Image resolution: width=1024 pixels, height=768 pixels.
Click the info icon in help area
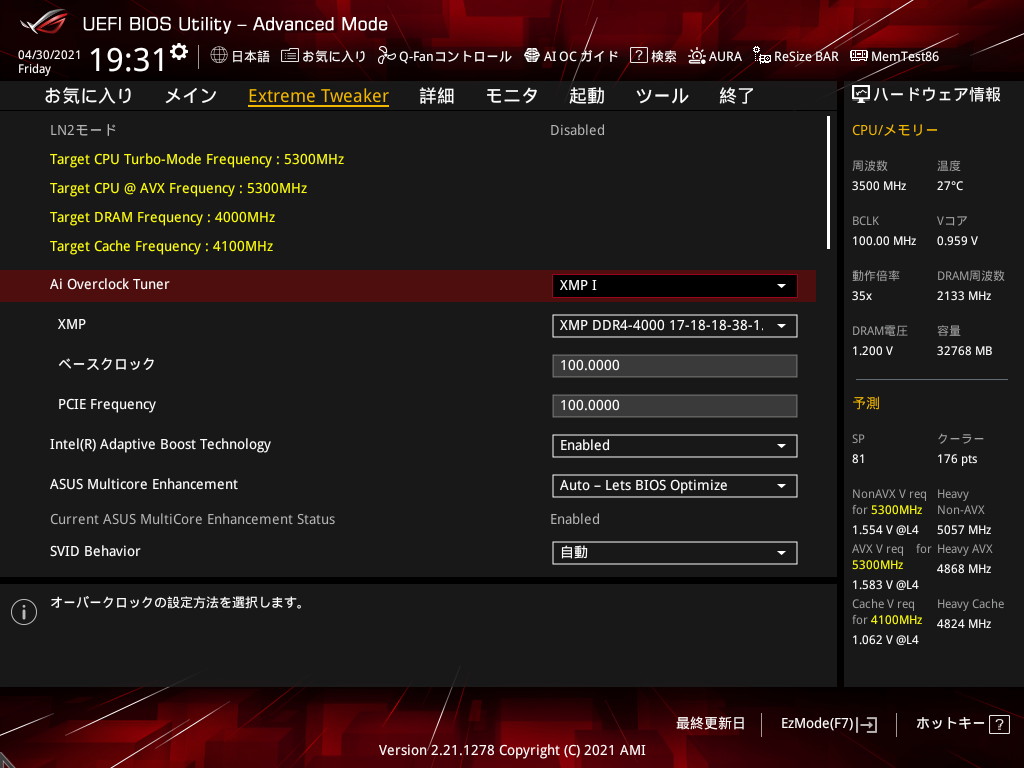24,612
